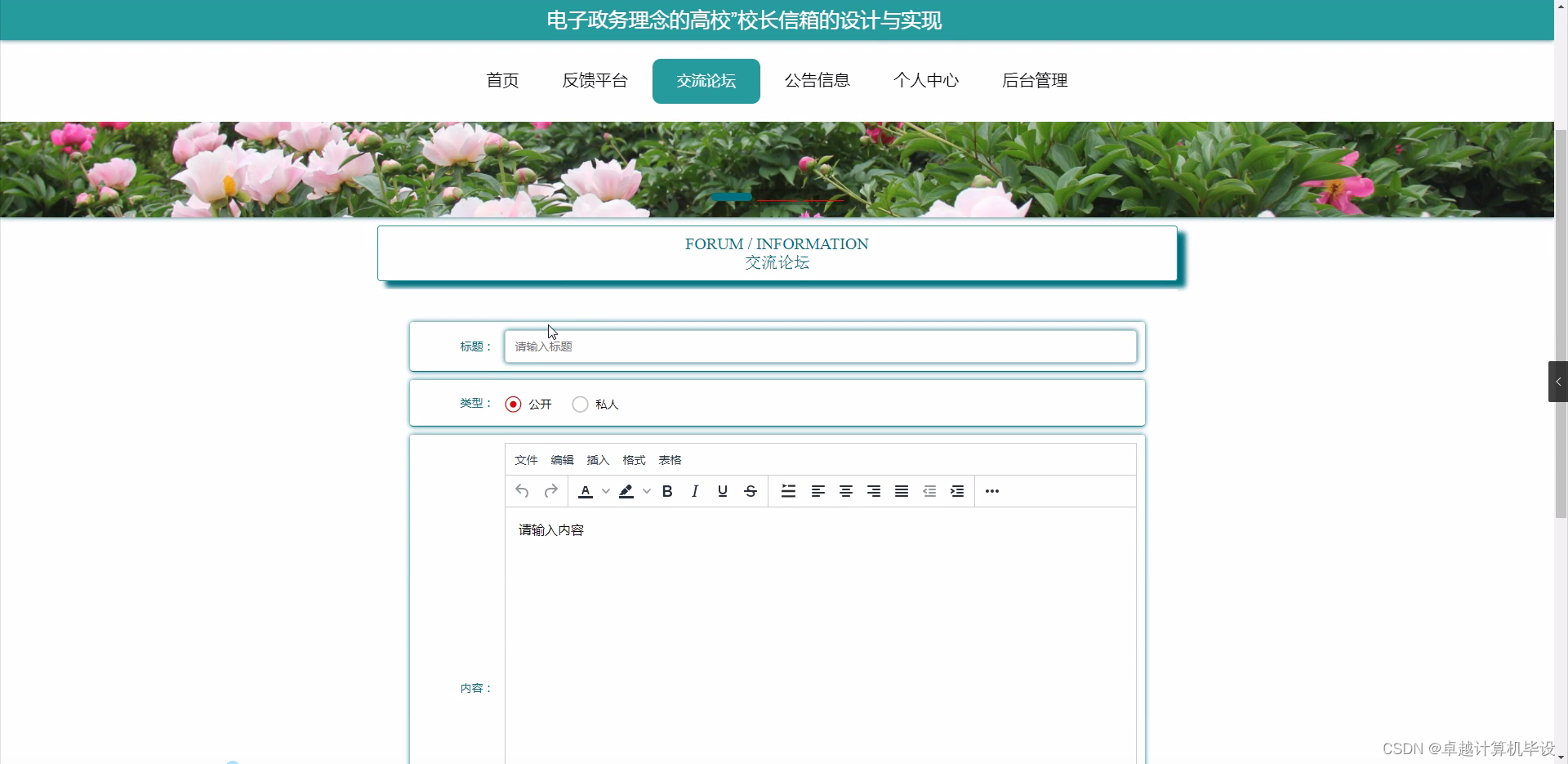Viewport: 1568px width, 764px height.
Task: Select the 私人 type radio button
Action: pos(579,404)
